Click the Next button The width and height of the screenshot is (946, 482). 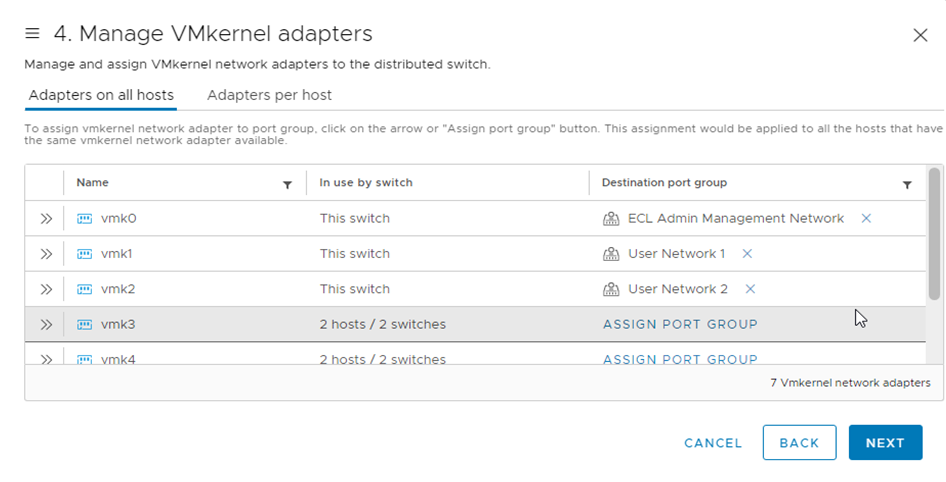pyautogui.click(x=885, y=443)
